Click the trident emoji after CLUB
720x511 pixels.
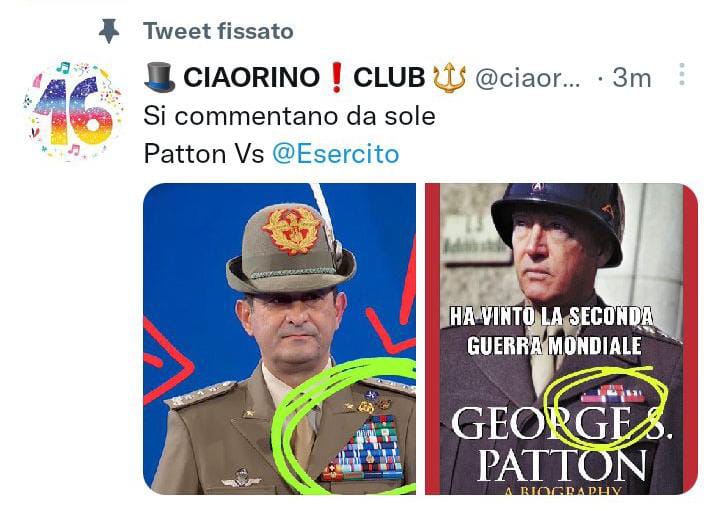[449, 78]
